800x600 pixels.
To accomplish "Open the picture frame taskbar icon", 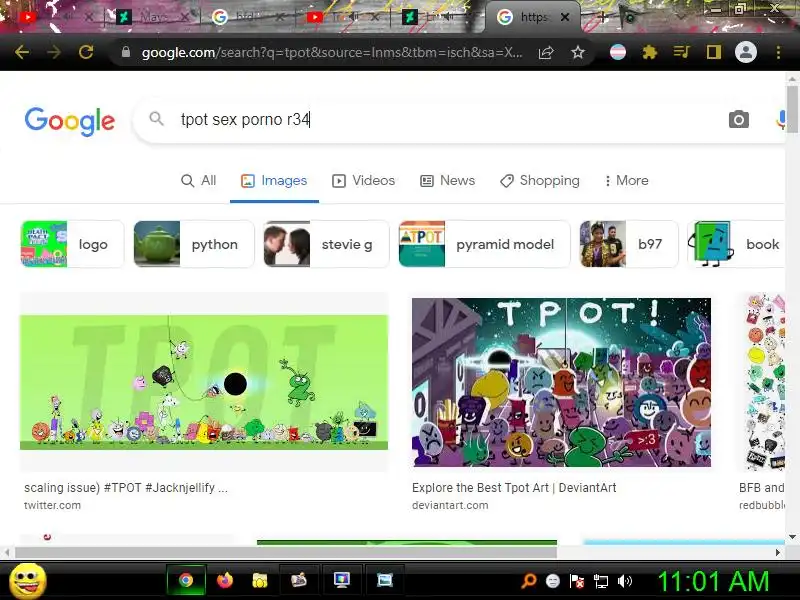I will pyautogui.click(x=384, y=580).
